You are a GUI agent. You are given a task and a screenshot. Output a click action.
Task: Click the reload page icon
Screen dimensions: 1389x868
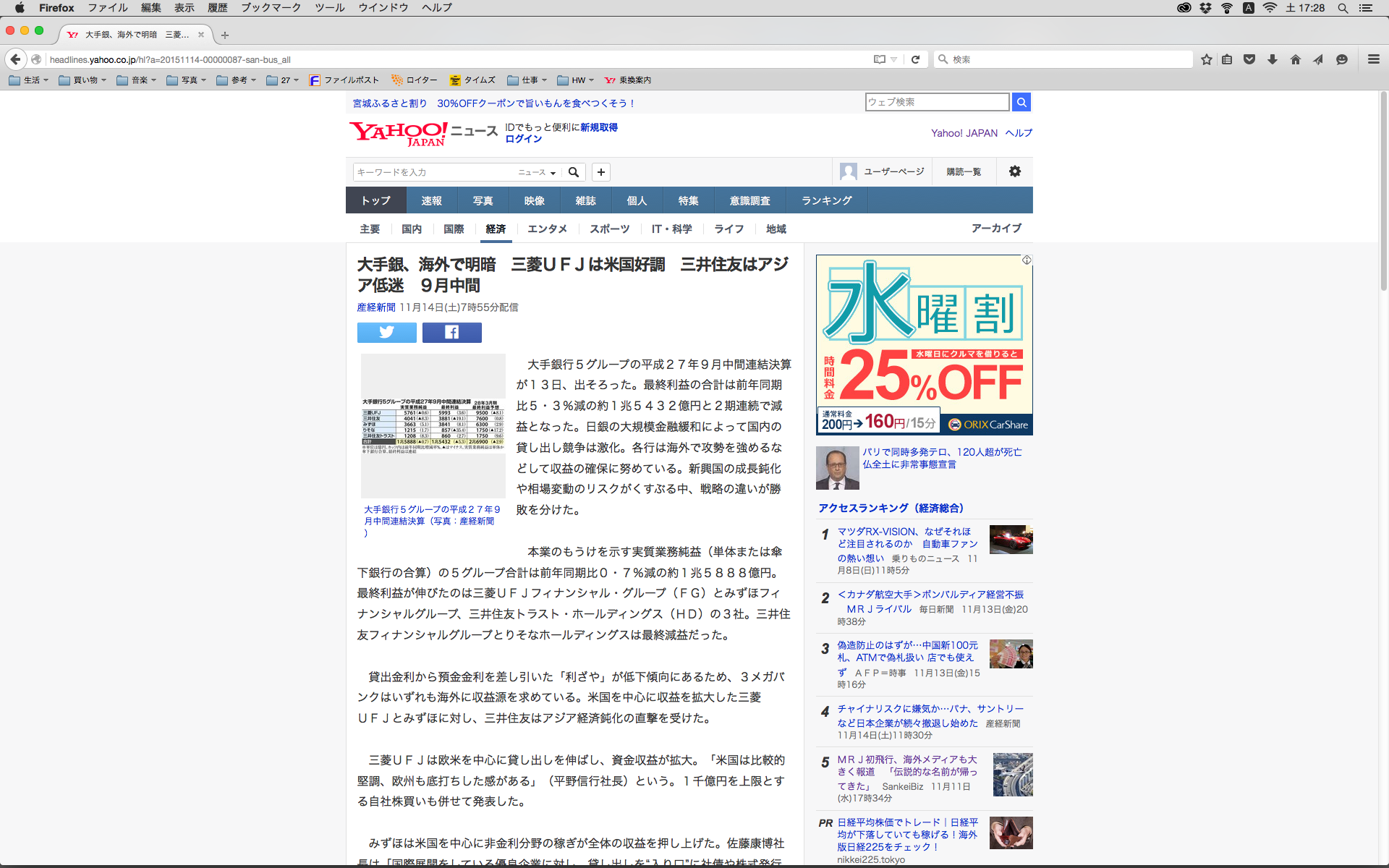point(915,59)
